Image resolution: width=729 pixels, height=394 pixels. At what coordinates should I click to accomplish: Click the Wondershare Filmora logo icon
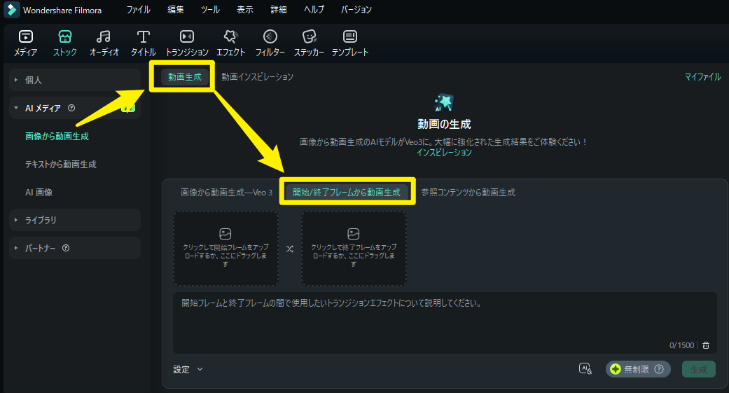[11, 10]
